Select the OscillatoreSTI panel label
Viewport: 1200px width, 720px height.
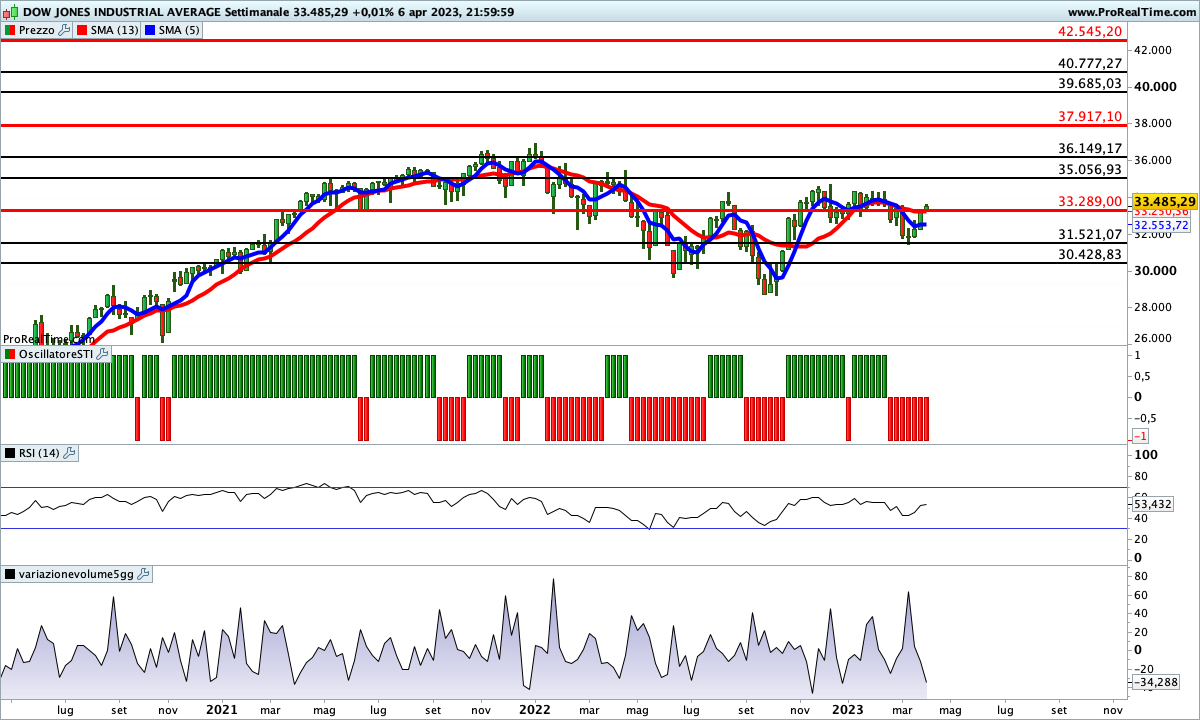click(56, 354)
